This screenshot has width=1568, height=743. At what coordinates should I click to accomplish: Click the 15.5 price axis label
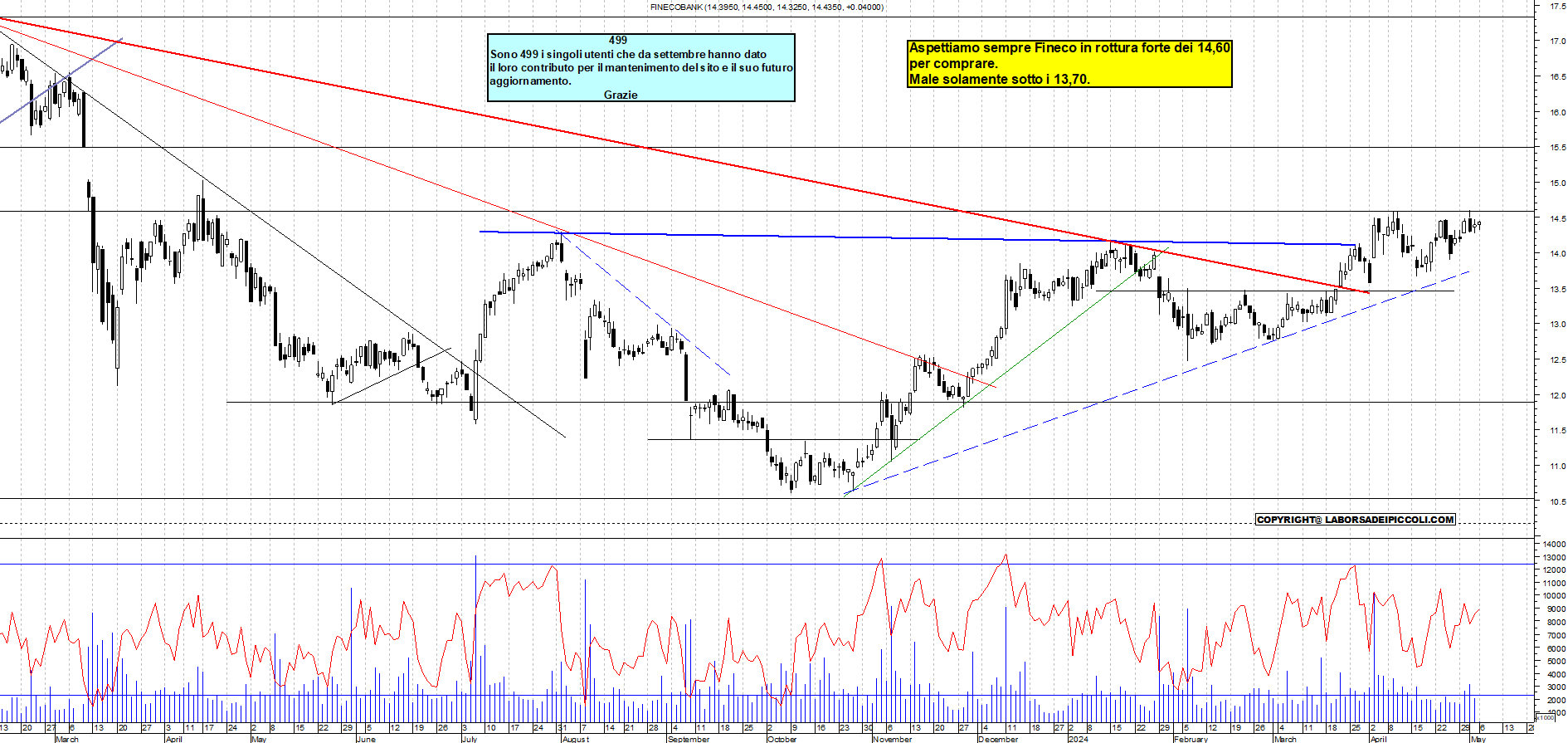(1557, 147)
